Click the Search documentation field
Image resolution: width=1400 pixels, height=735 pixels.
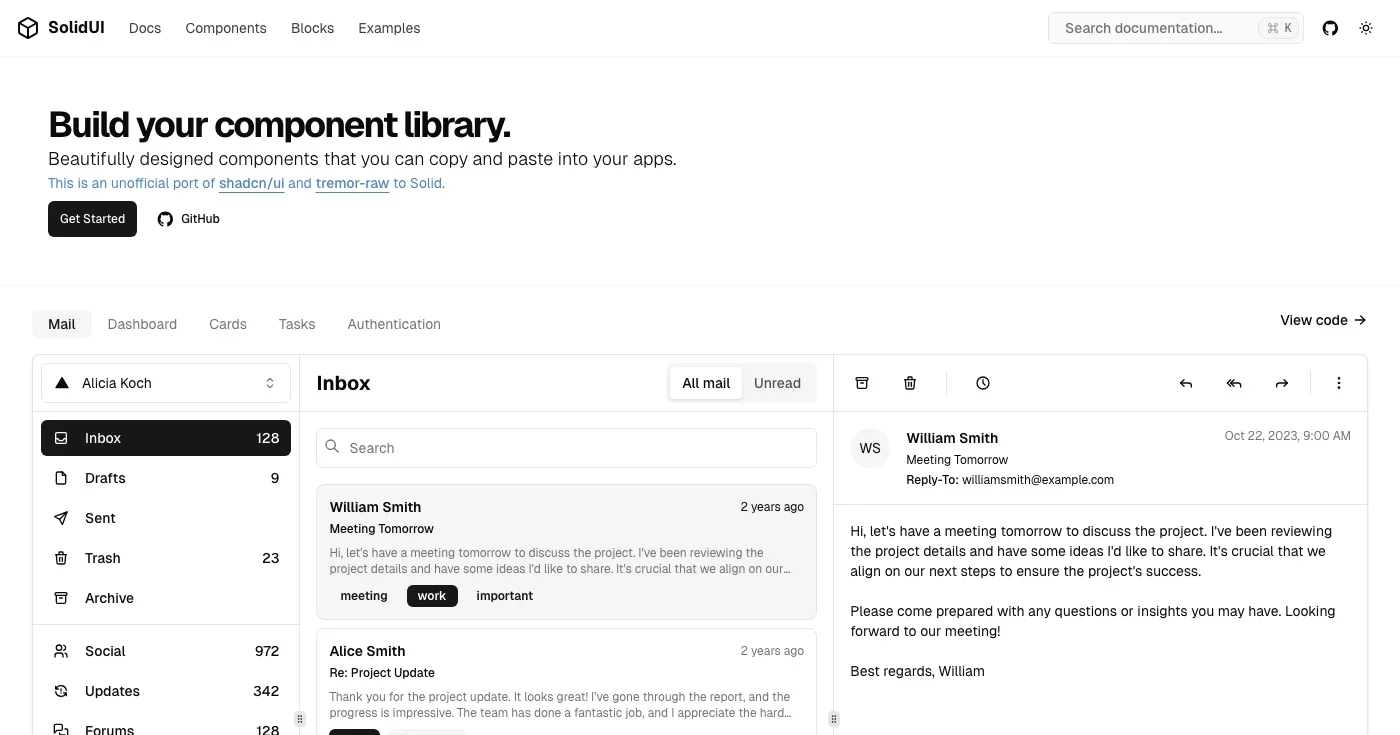coord(1176,28)
